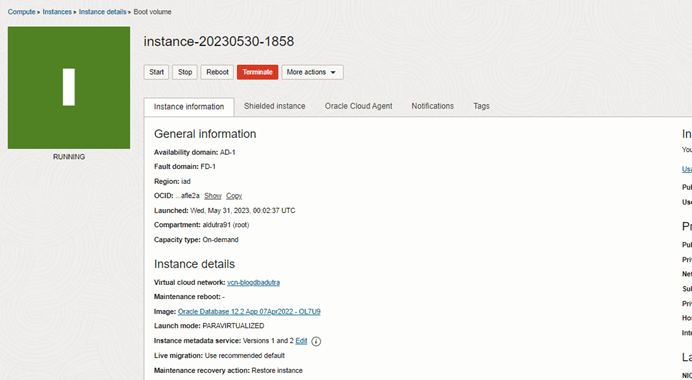Click the Stop button
692x380 pixels.
pyautogui.click(x=185, y=72)
